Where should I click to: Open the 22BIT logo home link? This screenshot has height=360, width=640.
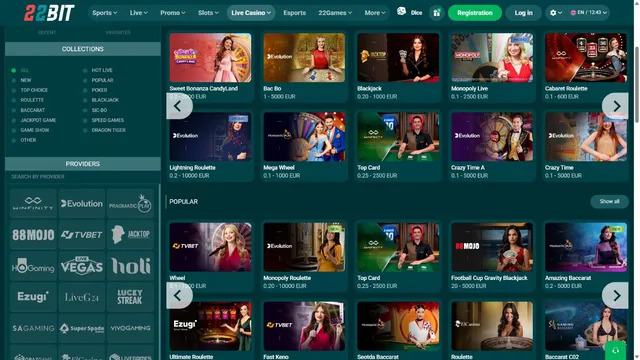coord(49,13)
